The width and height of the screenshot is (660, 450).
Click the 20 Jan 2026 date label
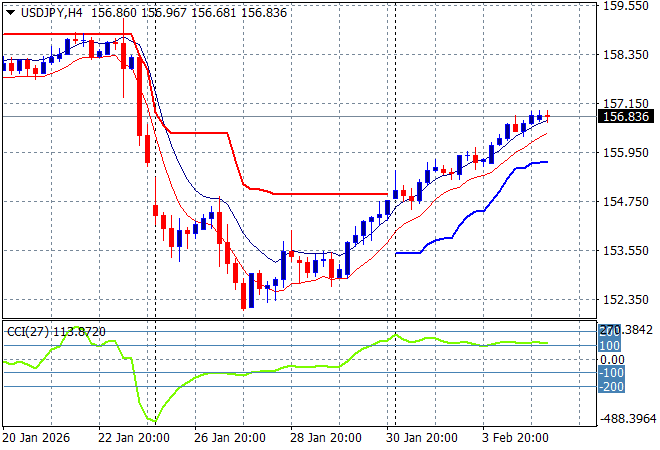click(x=36, y=438)
